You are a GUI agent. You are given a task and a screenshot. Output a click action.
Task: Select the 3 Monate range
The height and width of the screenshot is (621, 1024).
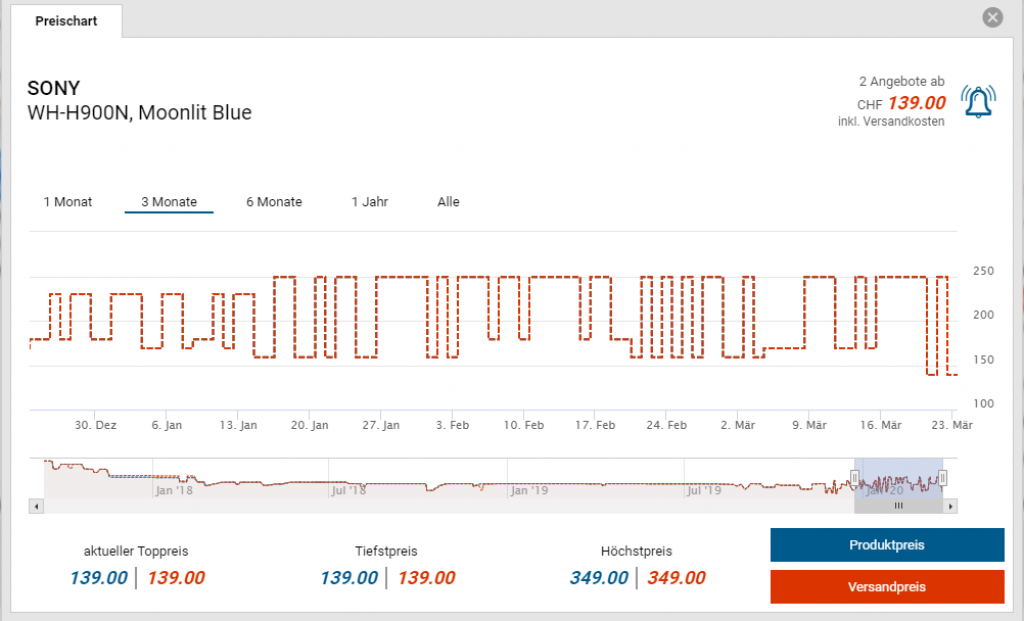(169, 202)
